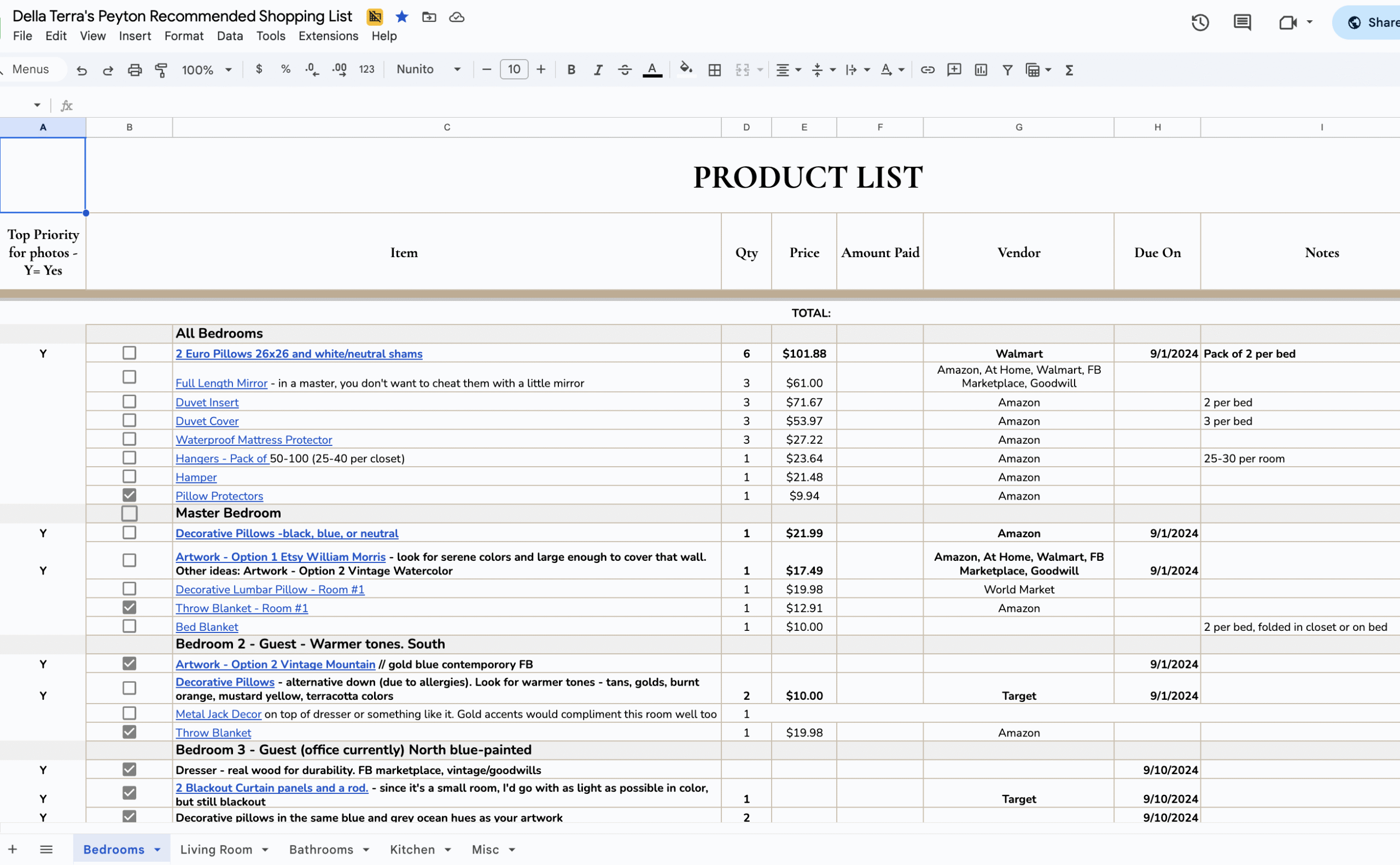Open the Duvet Cover product link

click(x=207, y=421)
